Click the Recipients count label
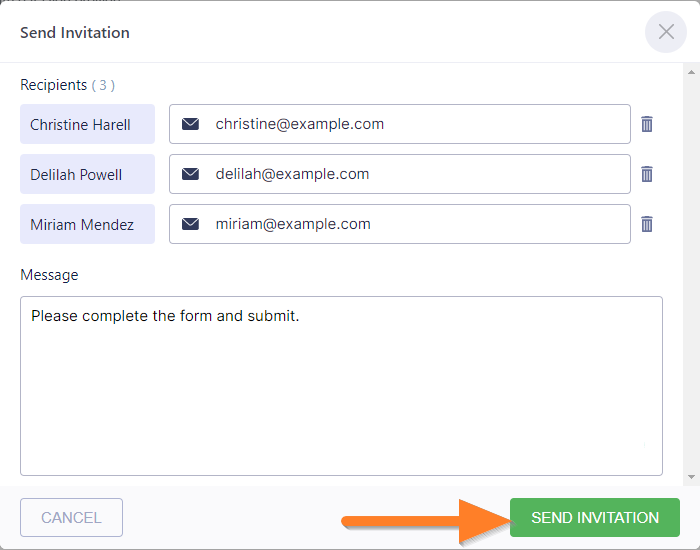The width and height of the screenshot is (700, 550). (x=103, y=85)
